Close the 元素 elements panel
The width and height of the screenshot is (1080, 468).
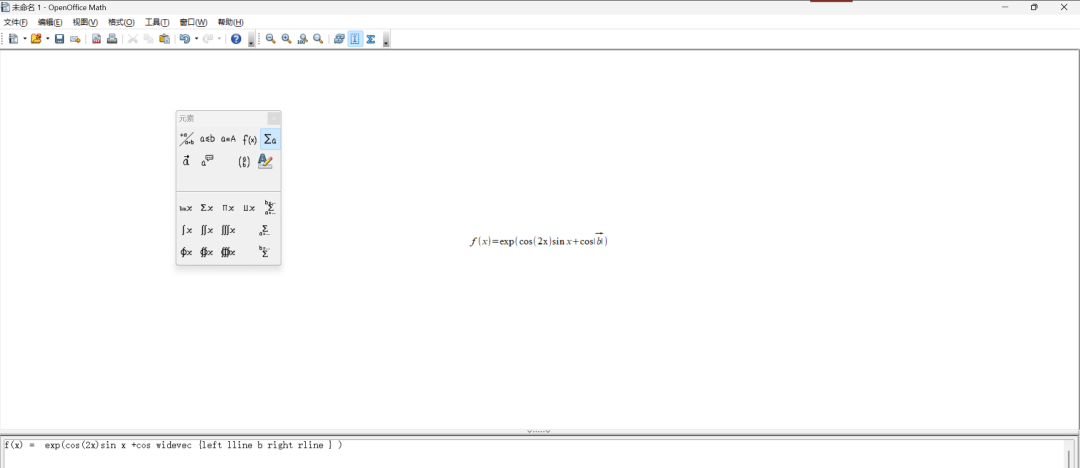[273, 119]
